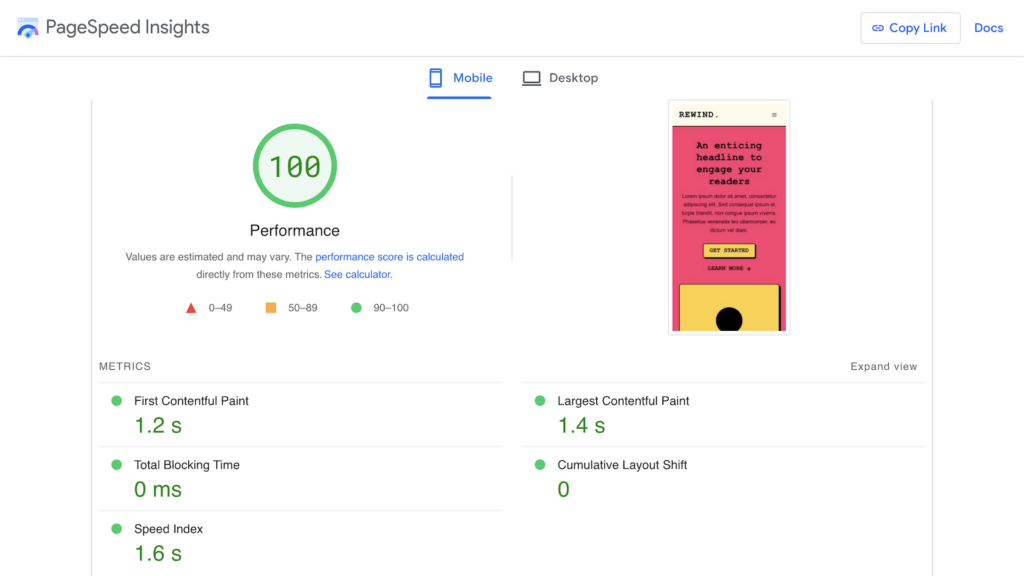
Task: Click the 1.4 s Largest Contentful Paint value
Action: click(581, 426)
